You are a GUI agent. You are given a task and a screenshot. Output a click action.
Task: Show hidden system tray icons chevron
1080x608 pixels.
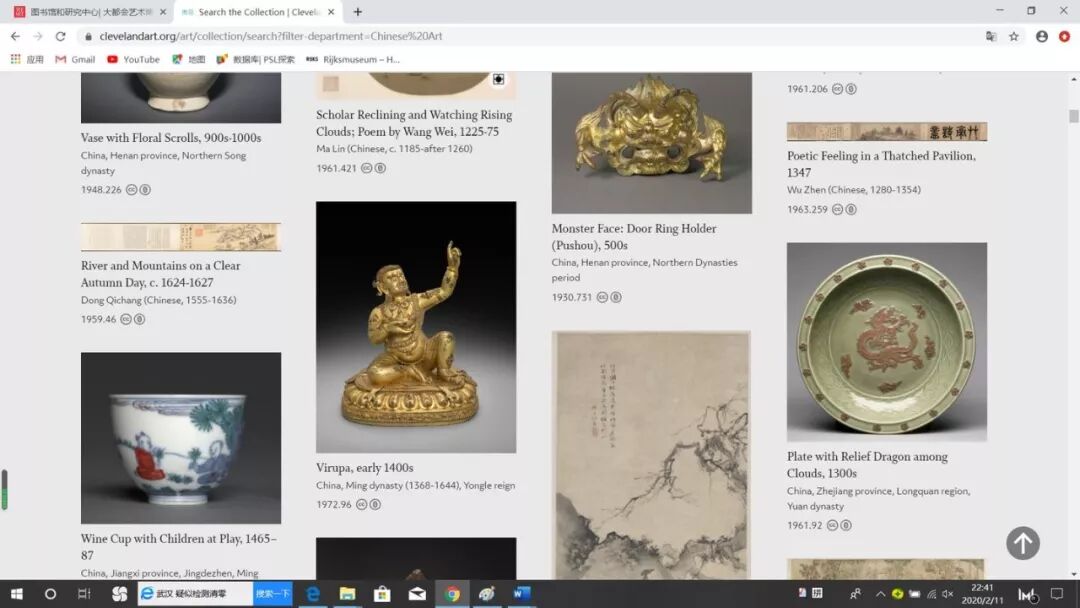[880, 594]
